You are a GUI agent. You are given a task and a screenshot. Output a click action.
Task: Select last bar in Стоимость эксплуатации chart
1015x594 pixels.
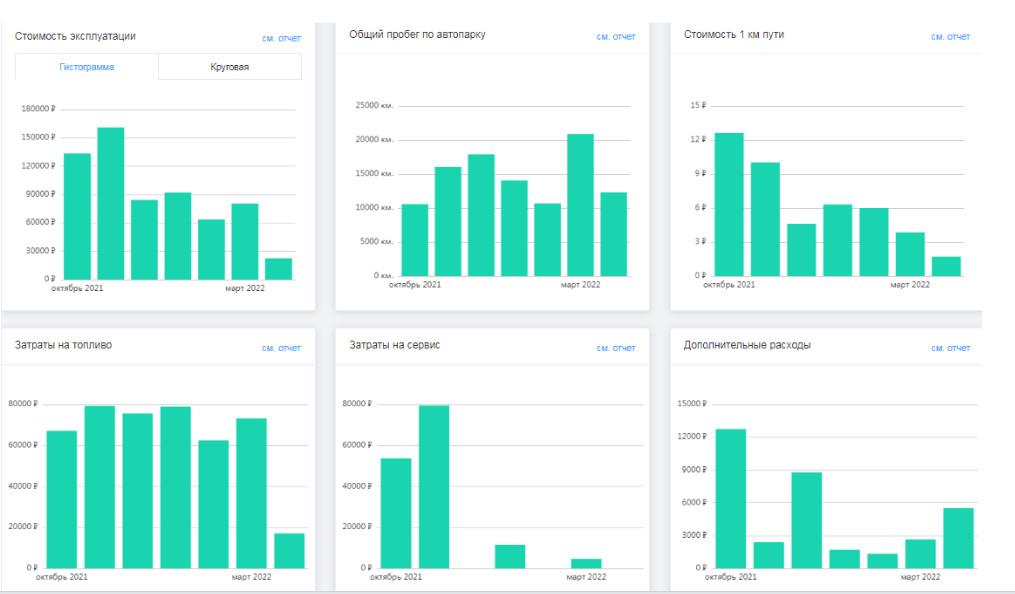pos(278,269)
